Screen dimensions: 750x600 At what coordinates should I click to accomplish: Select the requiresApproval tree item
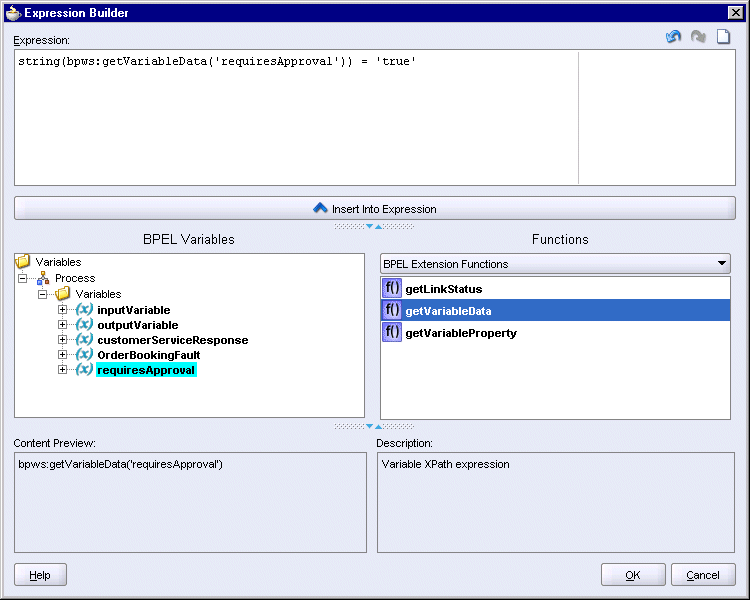[146, 370]
